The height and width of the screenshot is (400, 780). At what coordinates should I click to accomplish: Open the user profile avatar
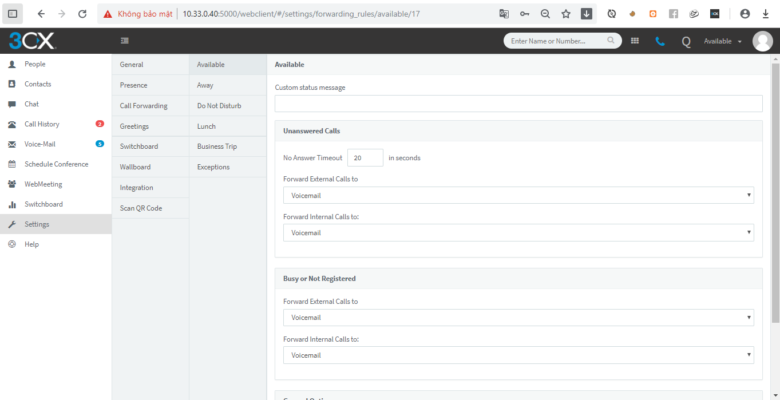click(x=761, y=40)
